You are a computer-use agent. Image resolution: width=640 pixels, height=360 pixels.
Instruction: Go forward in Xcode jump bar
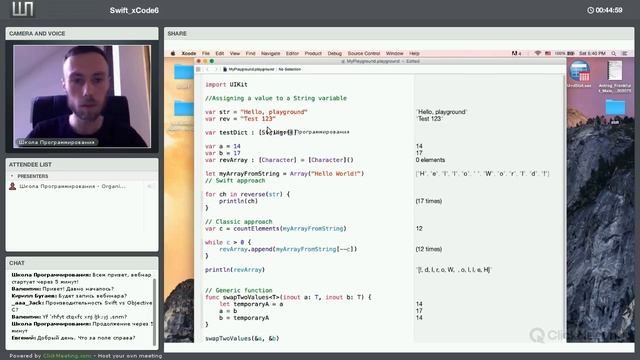point(216,69)
